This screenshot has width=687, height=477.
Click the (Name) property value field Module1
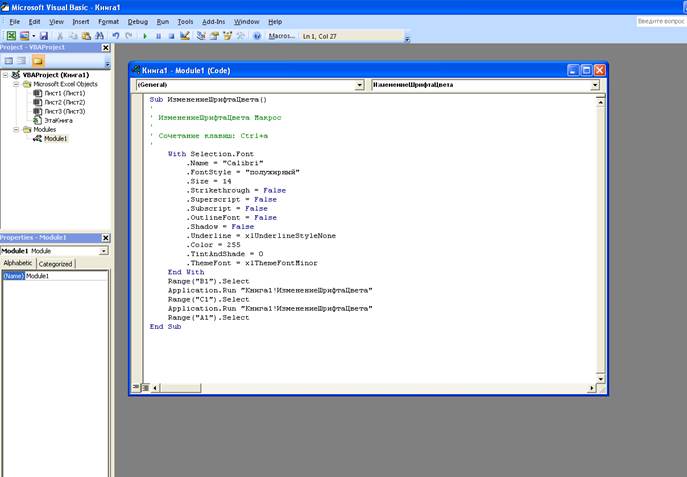coord(66,276)
